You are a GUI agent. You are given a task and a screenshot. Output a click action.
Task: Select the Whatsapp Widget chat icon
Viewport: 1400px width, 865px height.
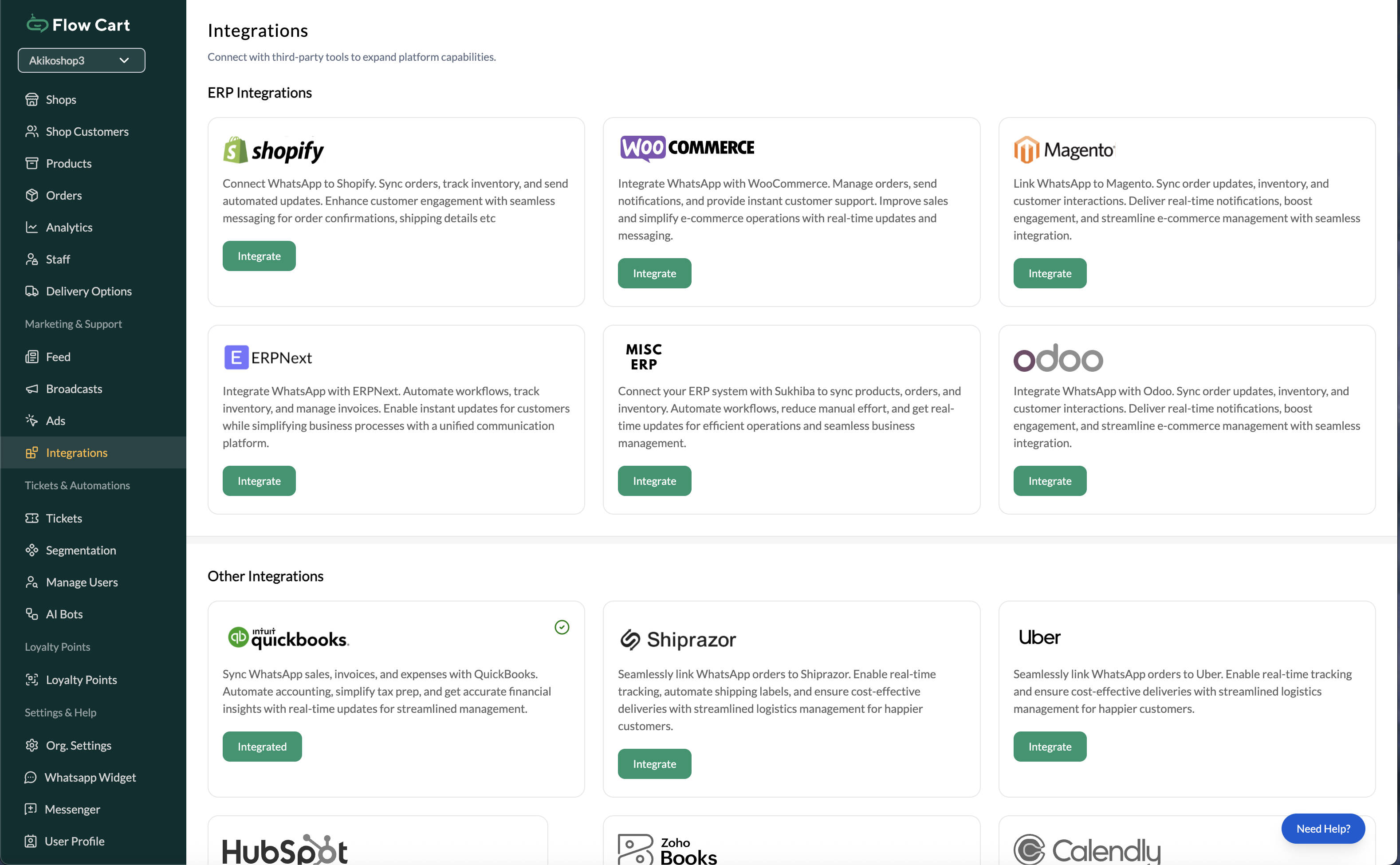31,777
